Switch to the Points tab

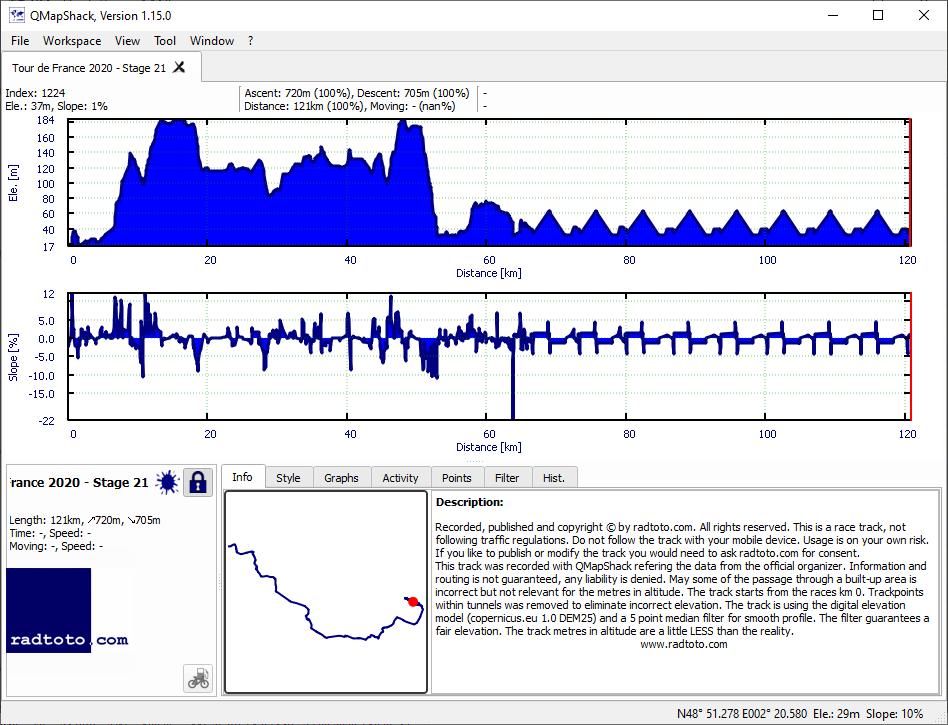click(456, 478)
